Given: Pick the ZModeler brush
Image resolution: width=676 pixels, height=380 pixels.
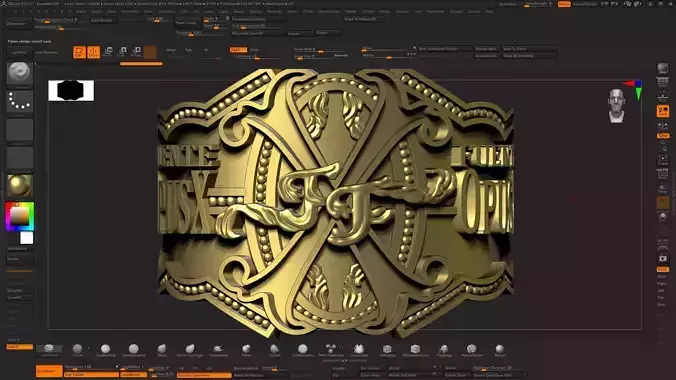Looking at the screenshot, I should [x=387, y=350].
